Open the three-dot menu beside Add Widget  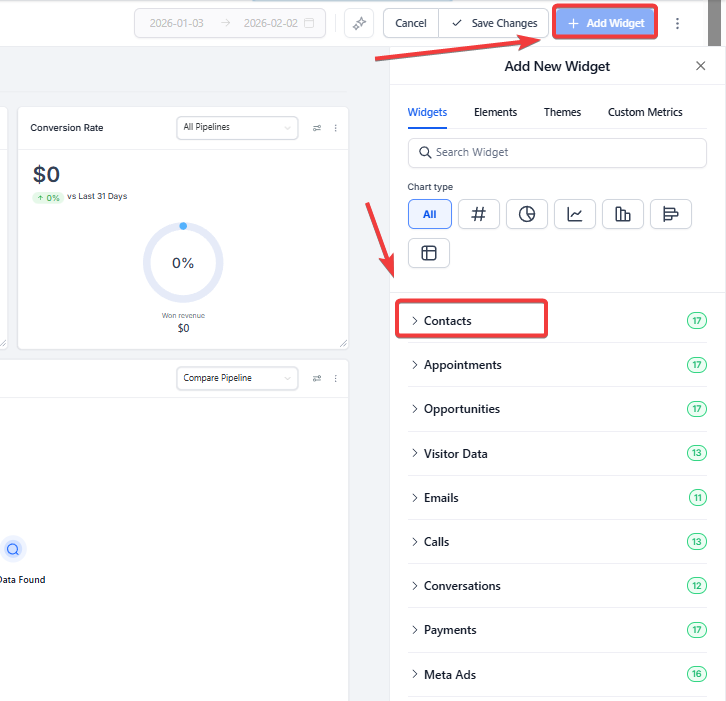[x=678, y=23]
